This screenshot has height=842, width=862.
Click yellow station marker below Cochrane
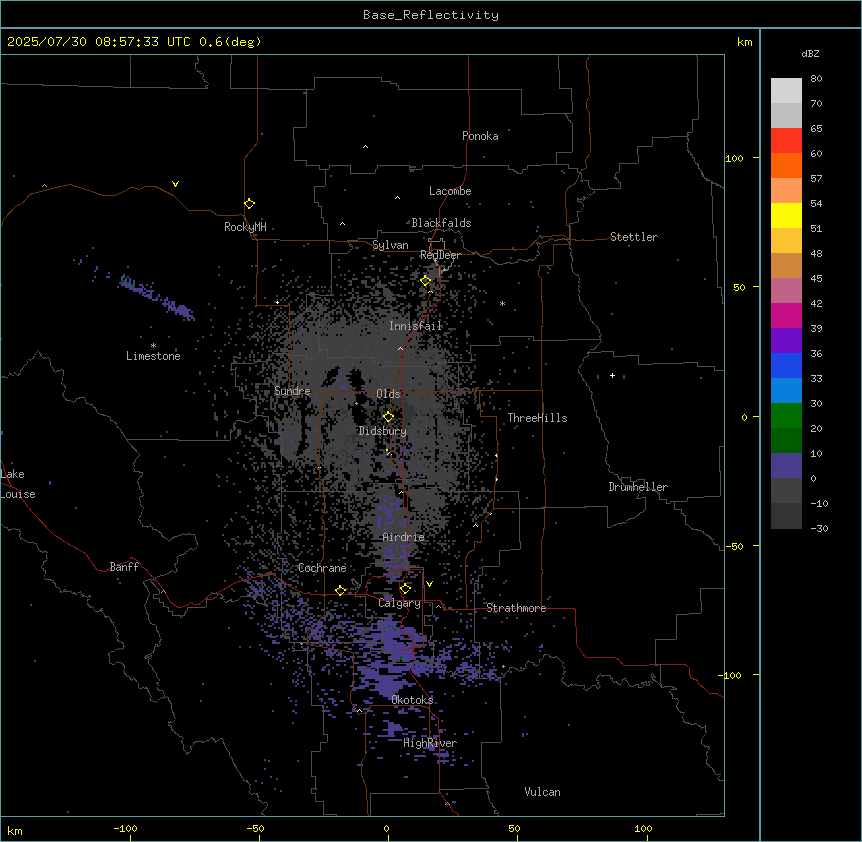(x=340, y=590)
